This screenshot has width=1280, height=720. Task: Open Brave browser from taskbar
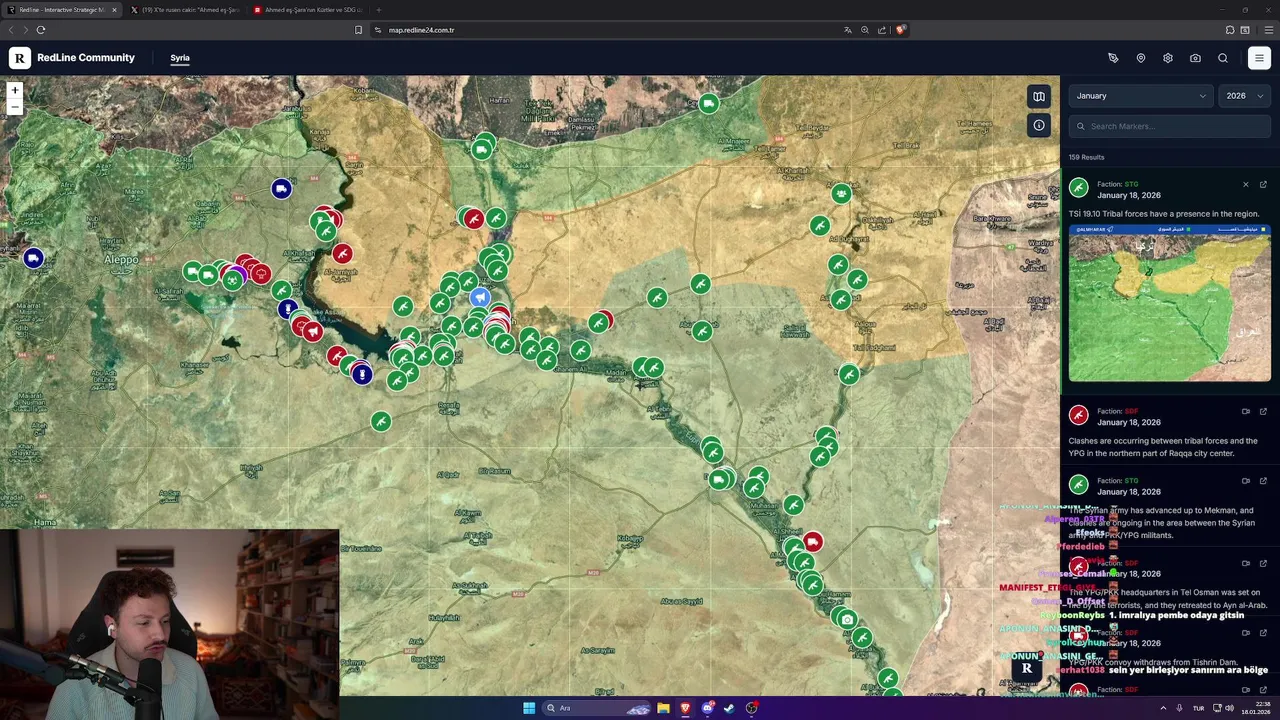pyautogui.click(x=685, y=708)
